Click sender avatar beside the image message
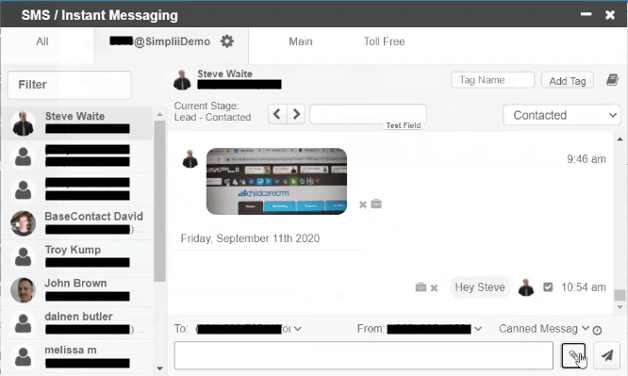Image resolution: width=628 pixels, height=376 pixels. (190, 159)
